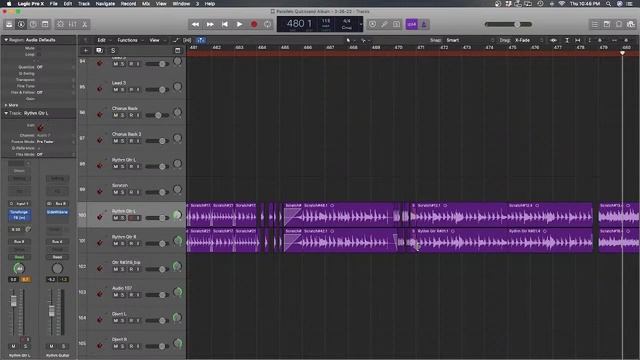Mute the Scratch track

coord(116,192)
